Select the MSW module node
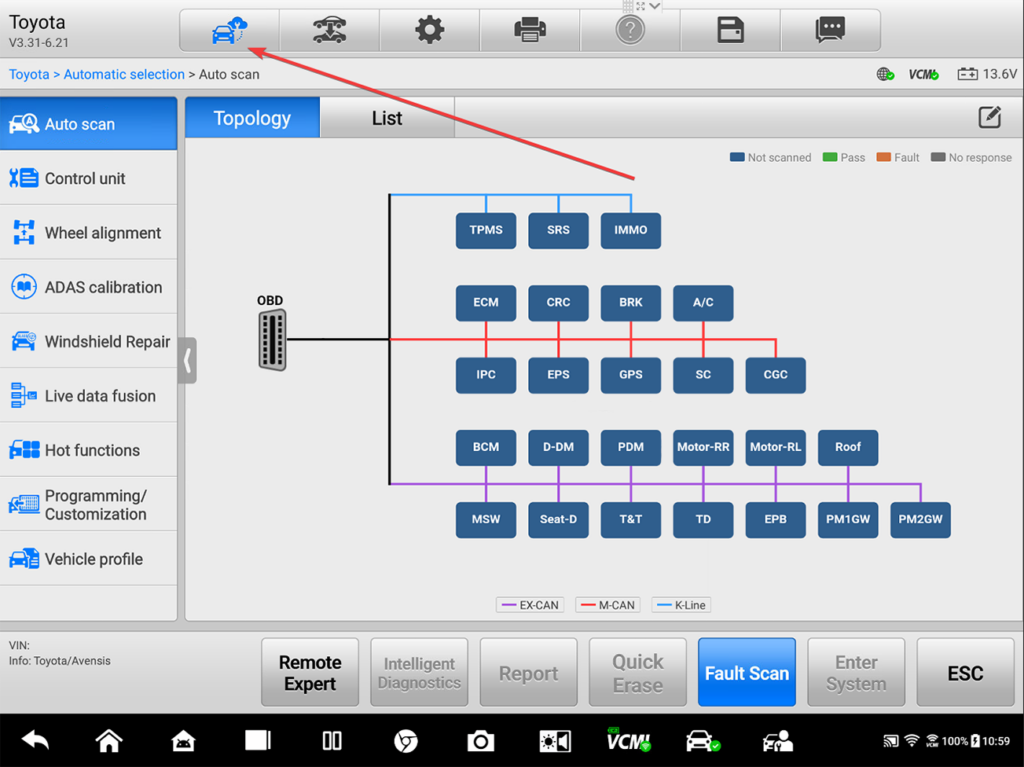The image size is (1024, 767). 486,520
